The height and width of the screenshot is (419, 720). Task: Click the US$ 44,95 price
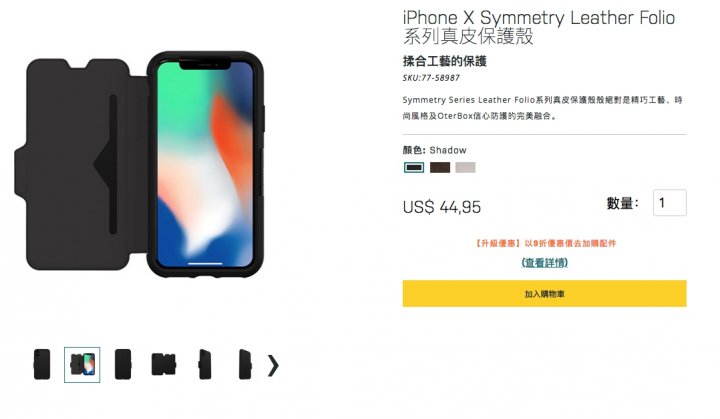(x=442, y=207)
